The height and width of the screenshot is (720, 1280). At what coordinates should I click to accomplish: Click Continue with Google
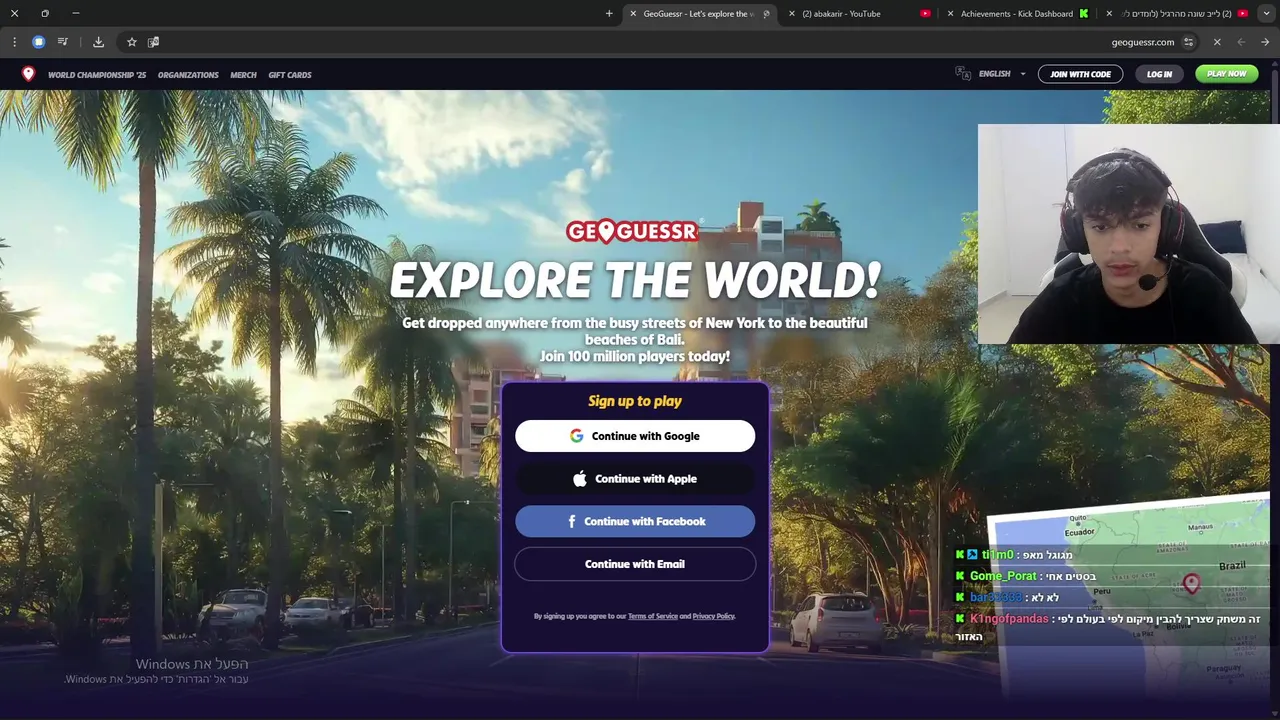(x=635, y=436)
